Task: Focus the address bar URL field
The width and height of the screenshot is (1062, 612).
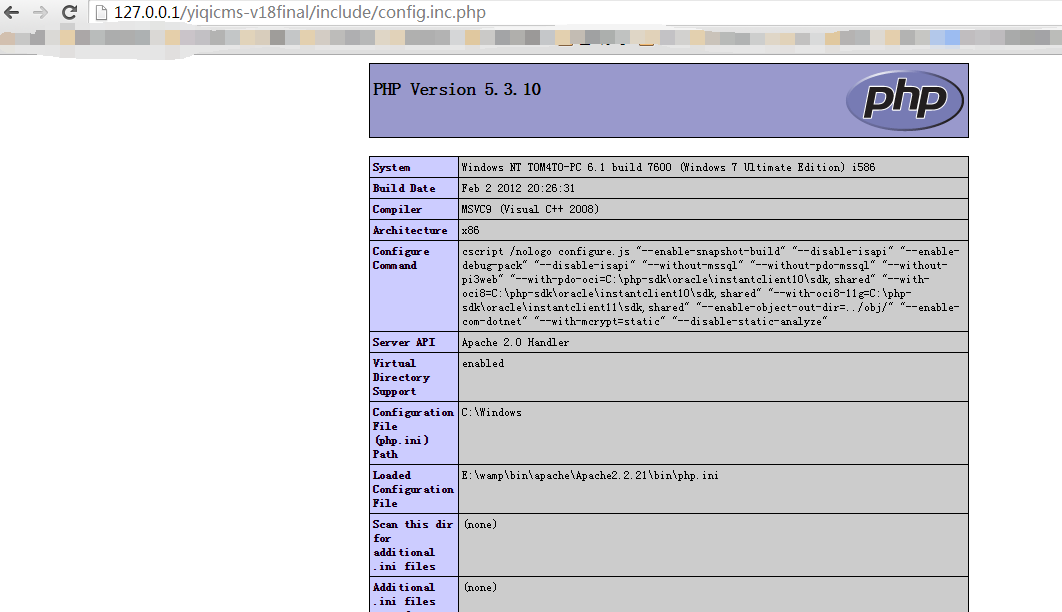Action: (576, 12)
